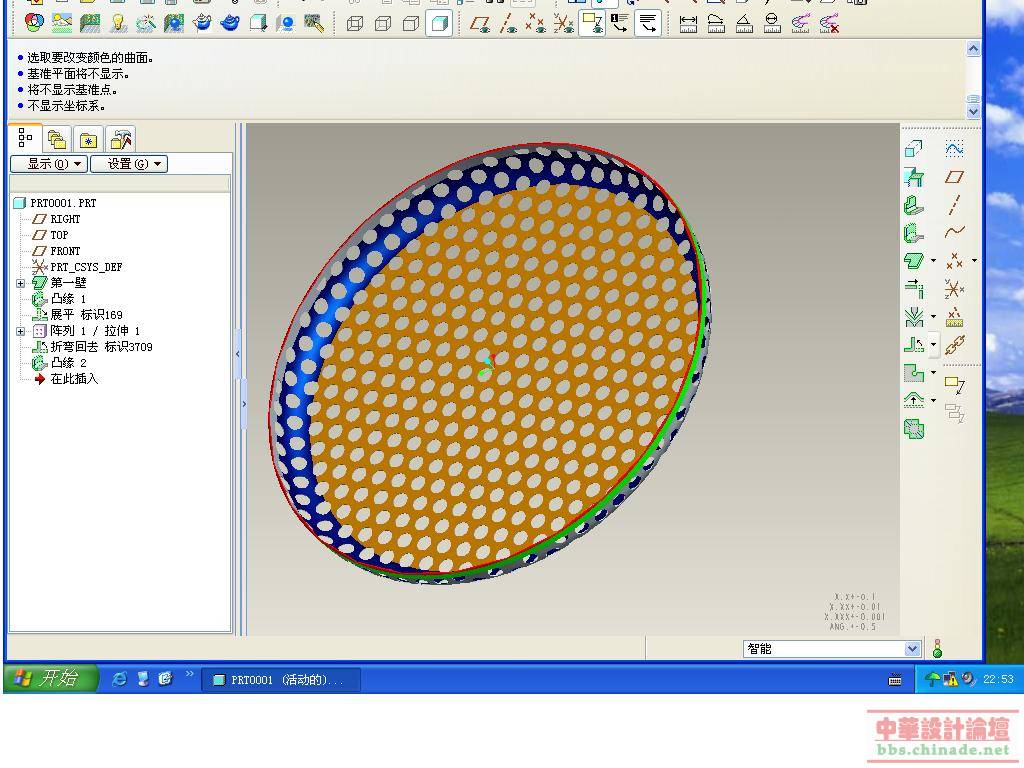The height and width of the screenshot is (768, 1024).
Task: Expand the 第一壁 tree node
Action: 20,283
